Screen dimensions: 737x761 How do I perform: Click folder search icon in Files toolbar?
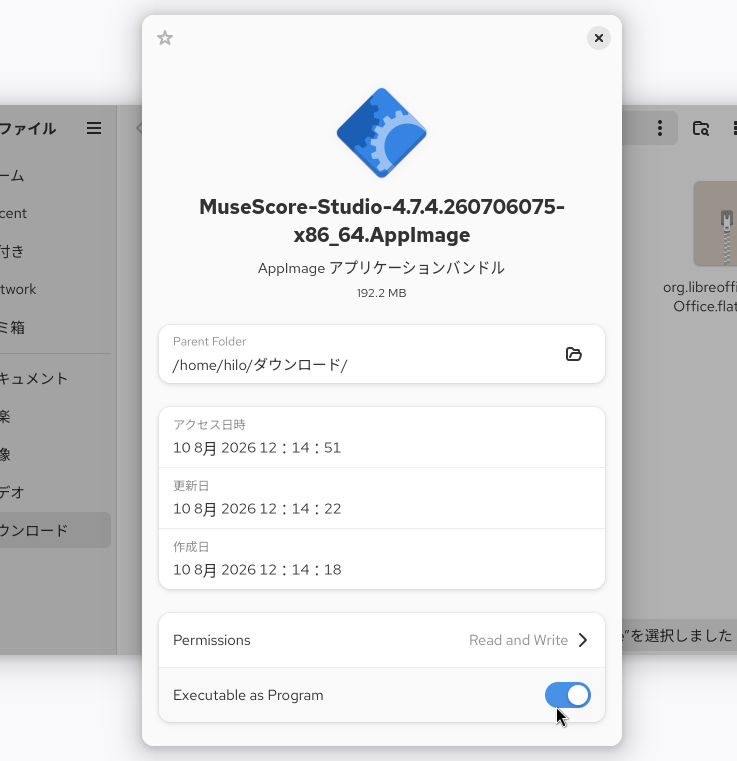[701, 128]
